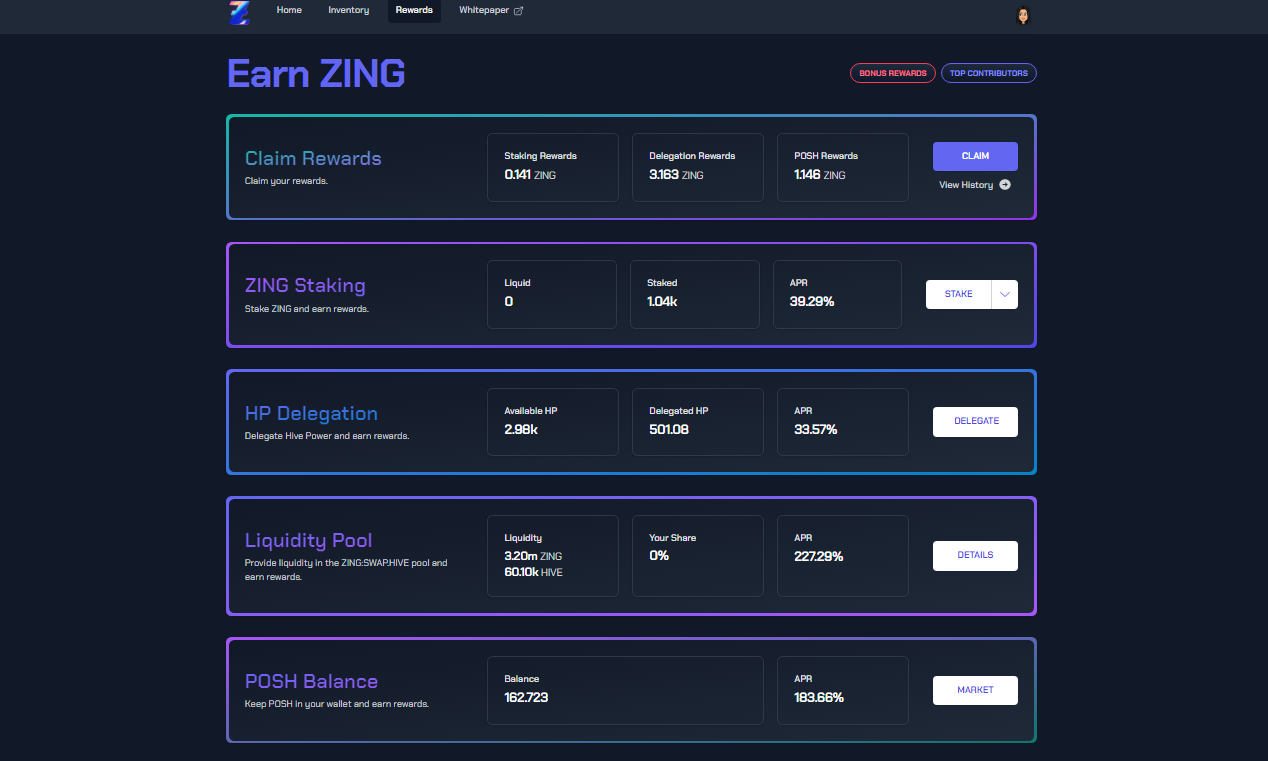Click the Bonus Rewards button
This screenshot has height=761, width=1268.
pyautogui.click(x=893, y=73)
